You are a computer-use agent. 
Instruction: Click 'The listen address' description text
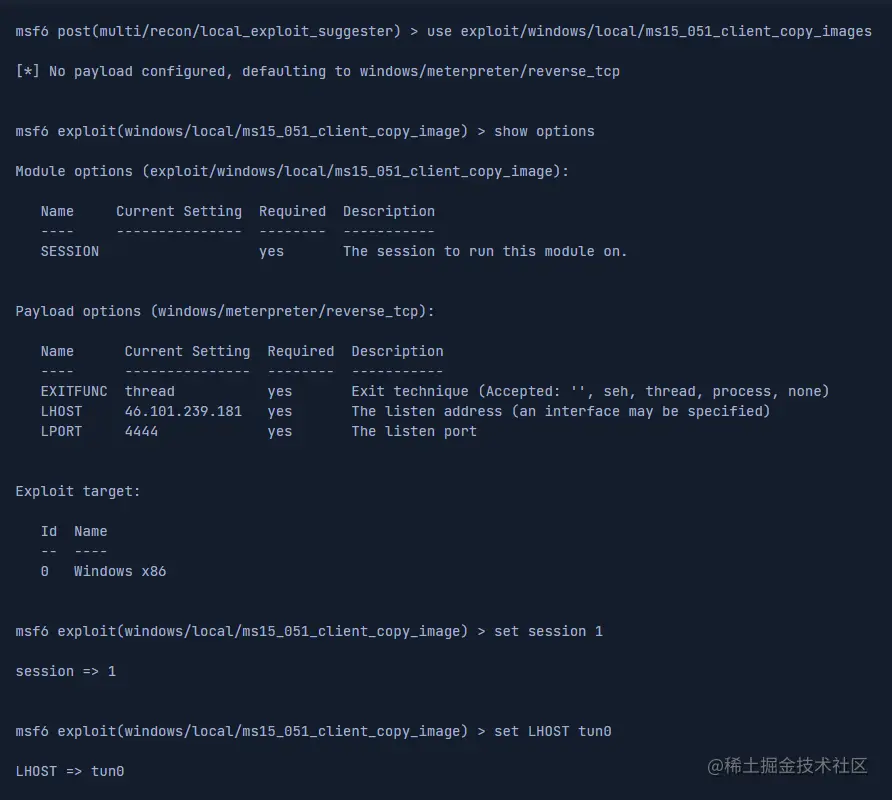[x=560, y=411]
